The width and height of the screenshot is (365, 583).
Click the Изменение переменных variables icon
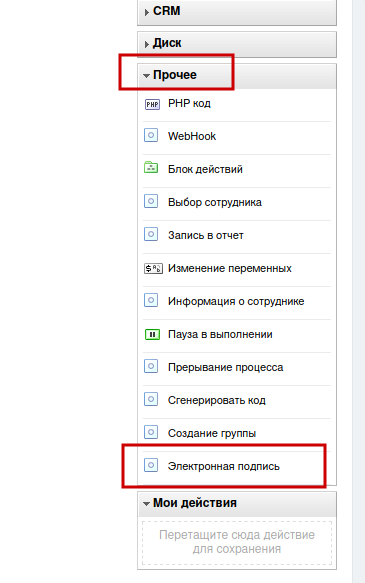(x=153, y=268)
